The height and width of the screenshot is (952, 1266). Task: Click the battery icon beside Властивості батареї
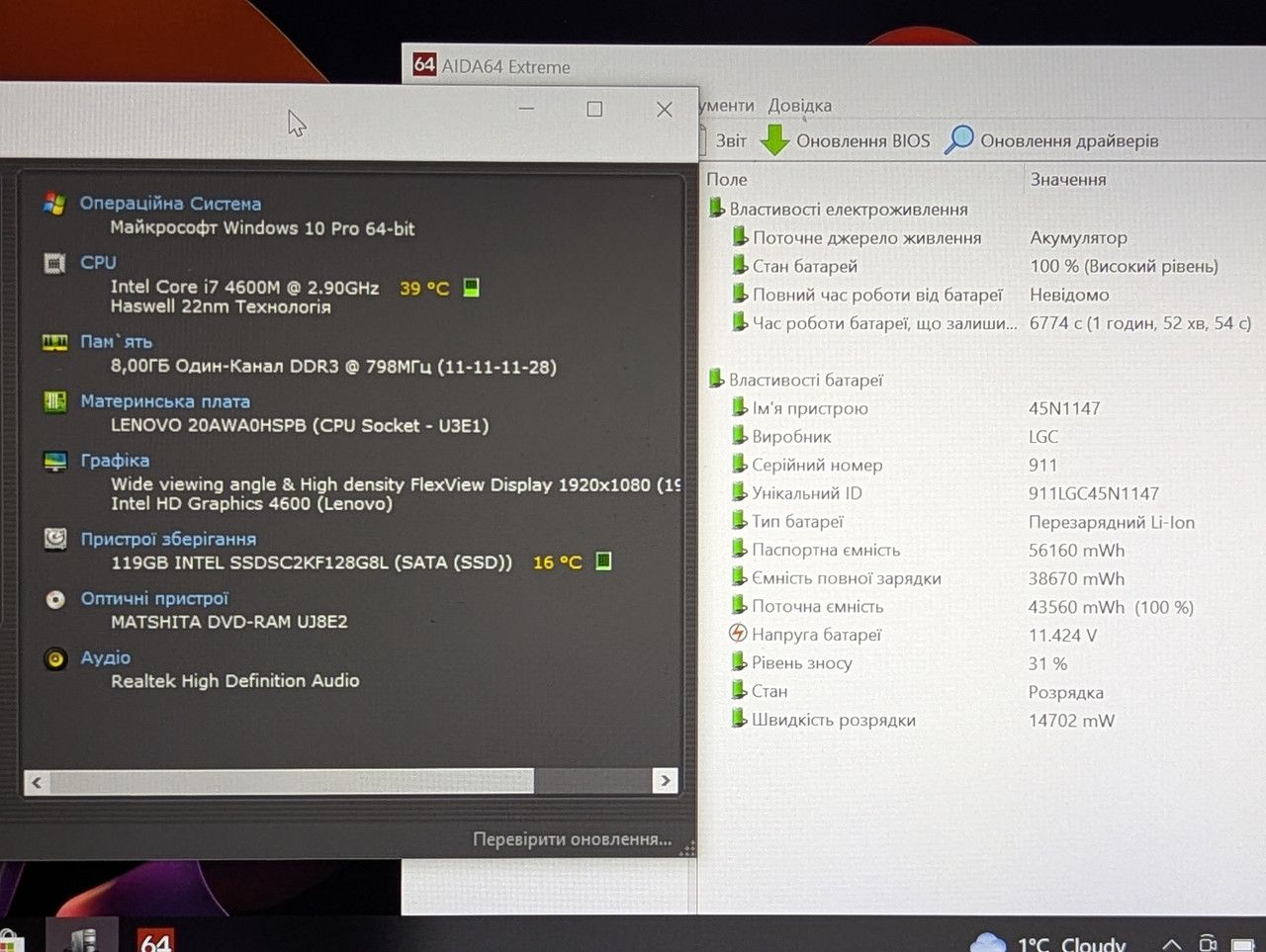click(717, 379)
